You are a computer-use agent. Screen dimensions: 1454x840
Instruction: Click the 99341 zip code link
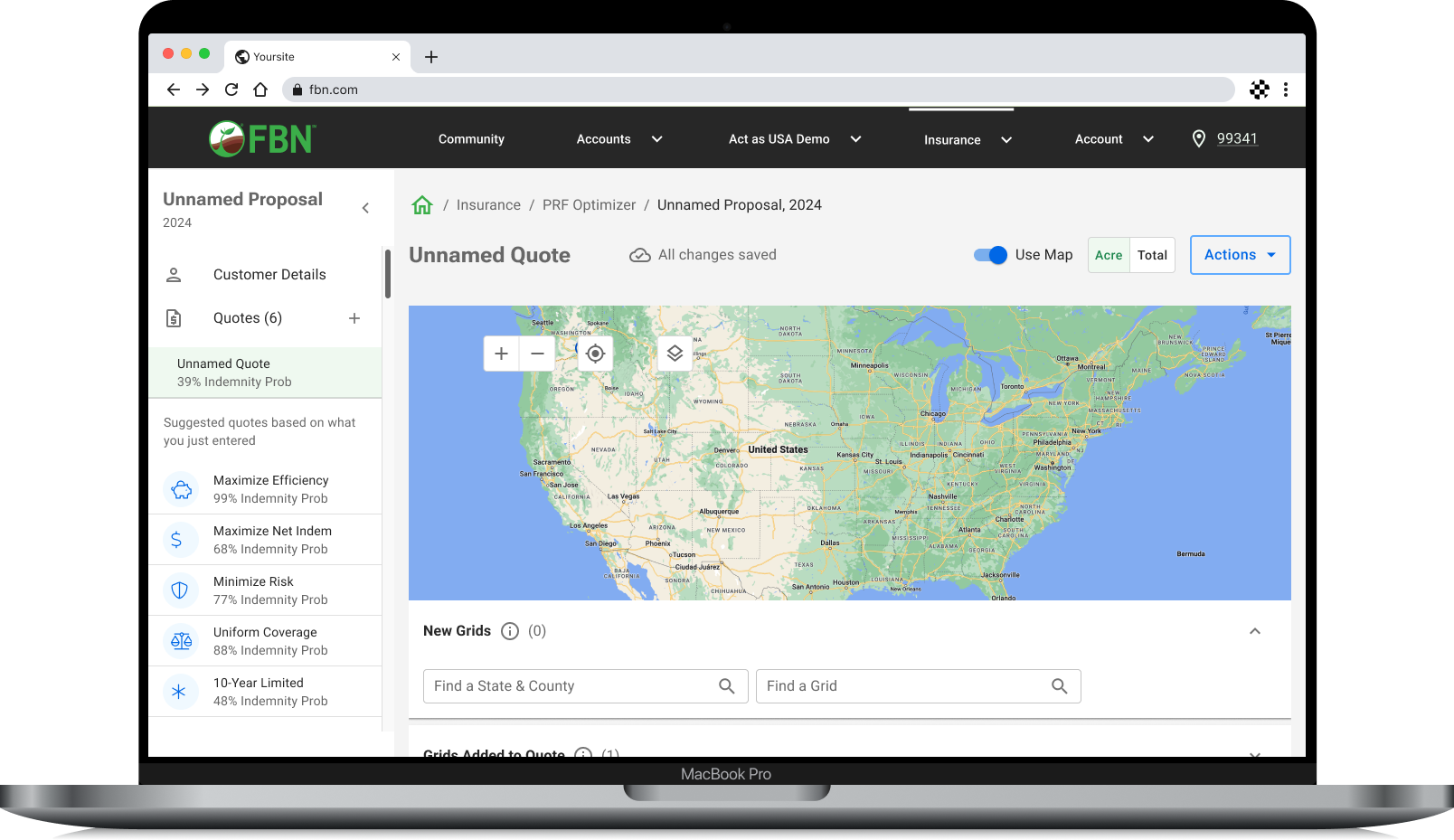coord(1237,138)
